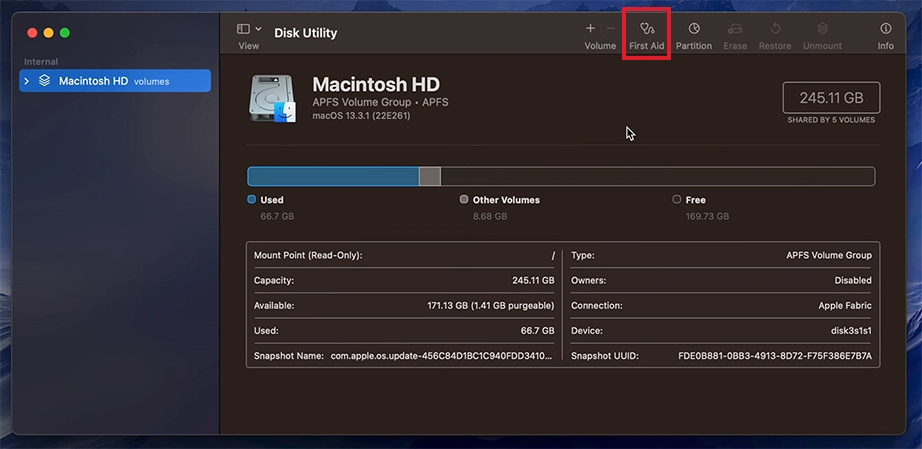Click the Free legend swatch
922x449 pixels.
coord(677,199)
